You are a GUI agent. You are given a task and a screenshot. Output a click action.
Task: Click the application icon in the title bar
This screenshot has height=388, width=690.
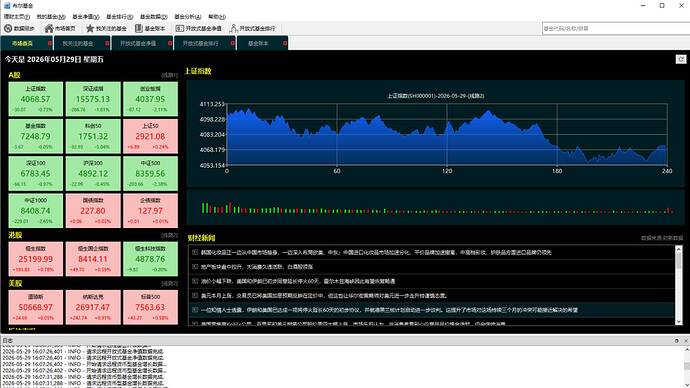tap(7, 5)
